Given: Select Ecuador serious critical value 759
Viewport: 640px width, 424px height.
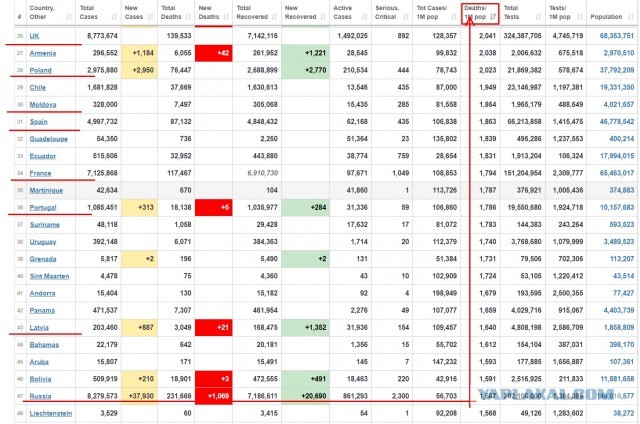Looking at the screenshot, I should tap(403, 156).
